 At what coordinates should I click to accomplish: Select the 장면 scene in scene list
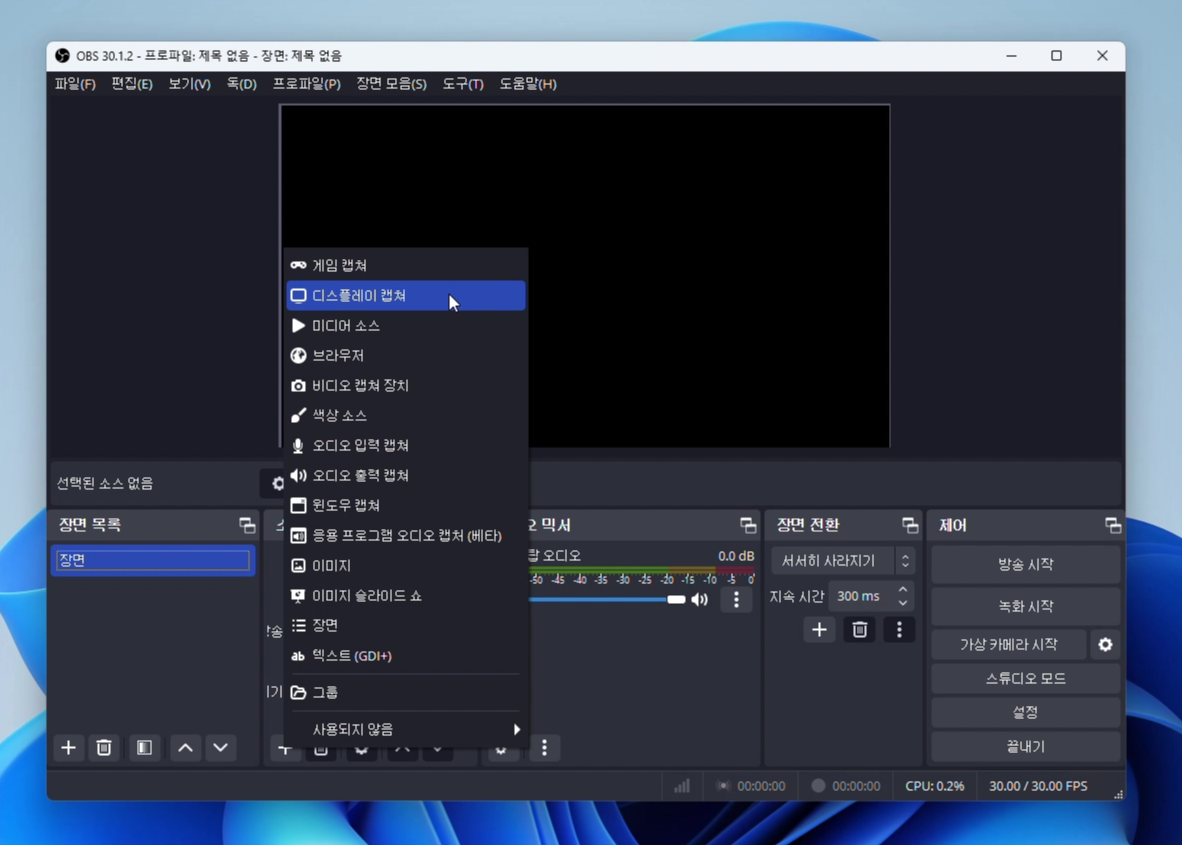[x=153, y=560]
